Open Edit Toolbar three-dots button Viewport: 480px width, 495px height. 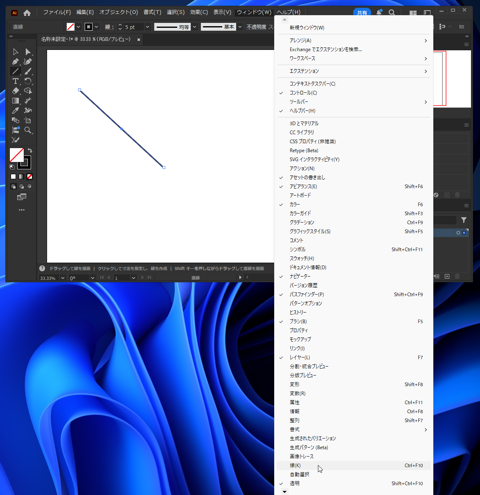tap(22, 210)
